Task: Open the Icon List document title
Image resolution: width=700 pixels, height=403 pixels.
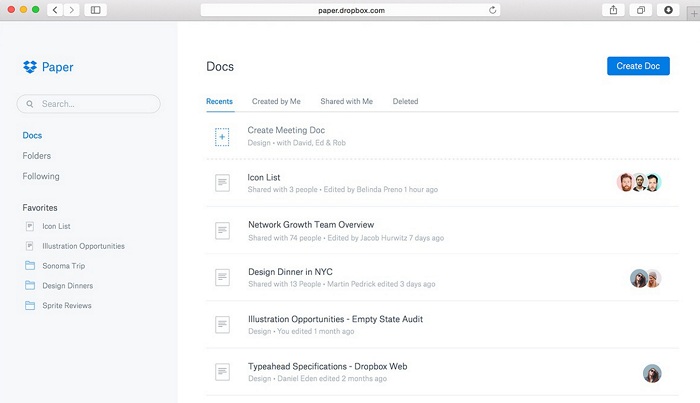Action: point(264,178)
